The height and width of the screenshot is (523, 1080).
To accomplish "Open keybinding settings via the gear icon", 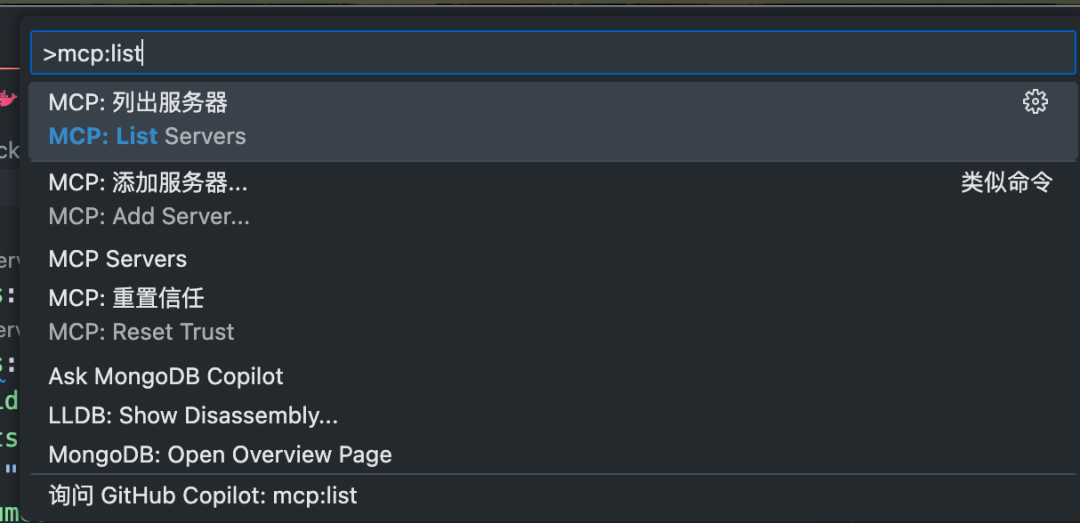I will [x=1035, y=102].
